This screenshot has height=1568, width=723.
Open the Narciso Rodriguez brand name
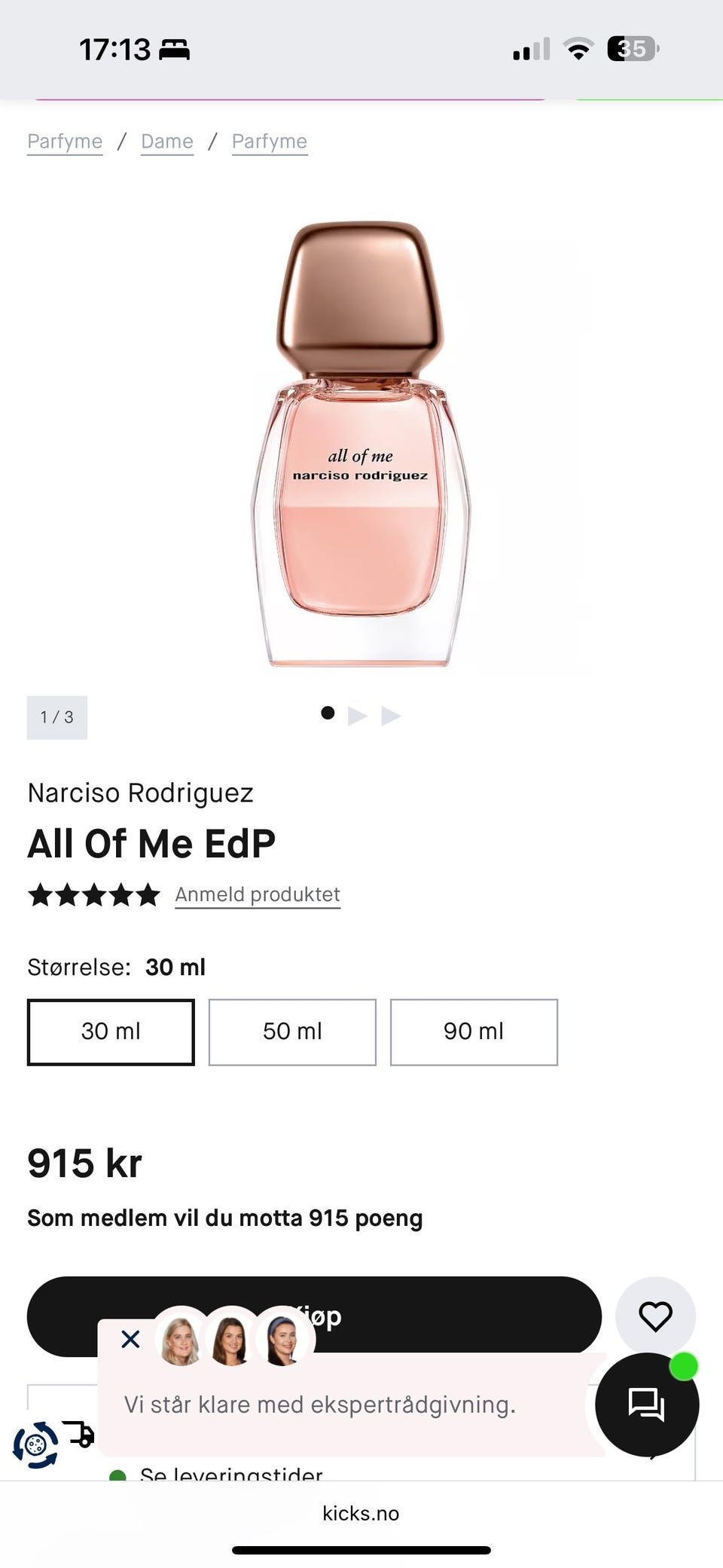coord(140,793)
